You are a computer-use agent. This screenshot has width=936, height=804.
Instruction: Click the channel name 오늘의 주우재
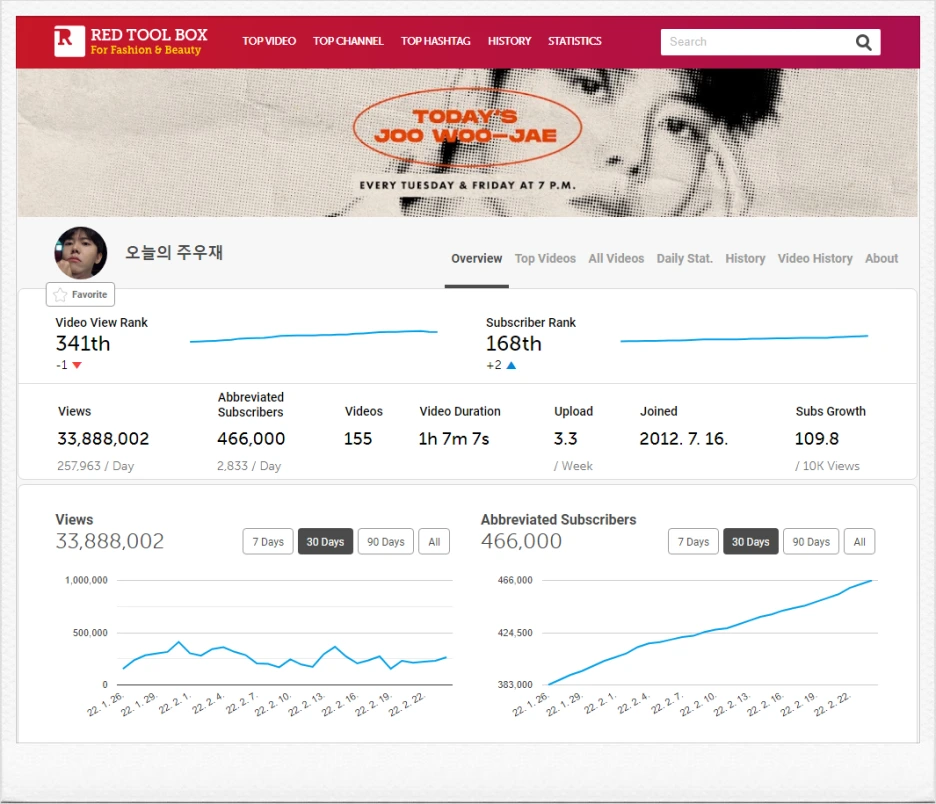174,252
